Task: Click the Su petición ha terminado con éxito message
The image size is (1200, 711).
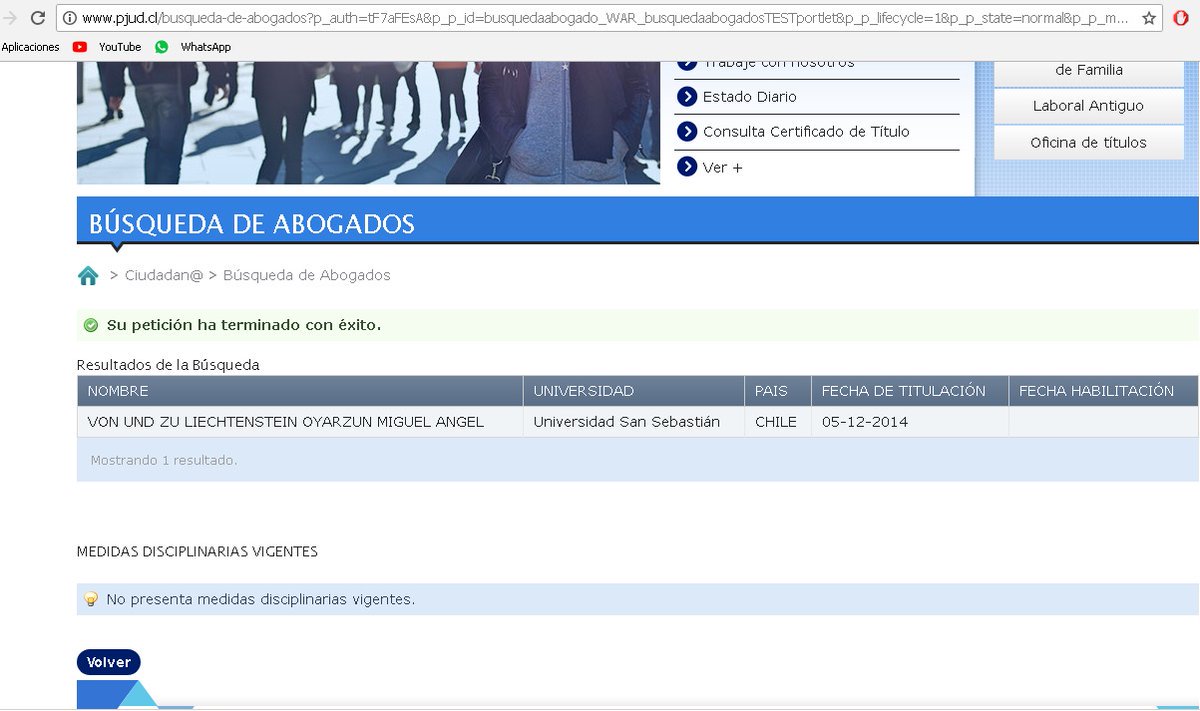Action: [244, 325]
